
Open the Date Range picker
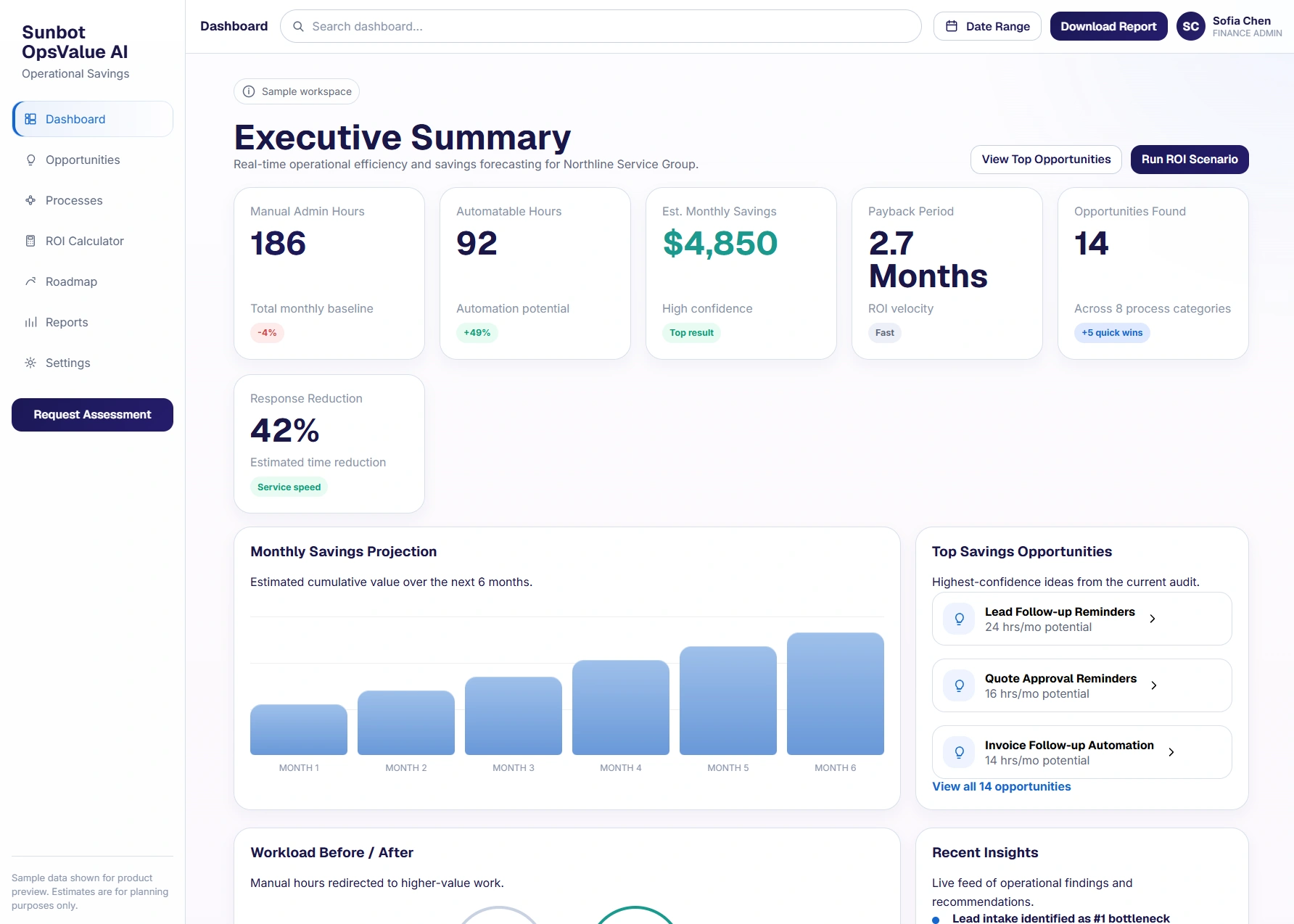[x=987, y=26]
